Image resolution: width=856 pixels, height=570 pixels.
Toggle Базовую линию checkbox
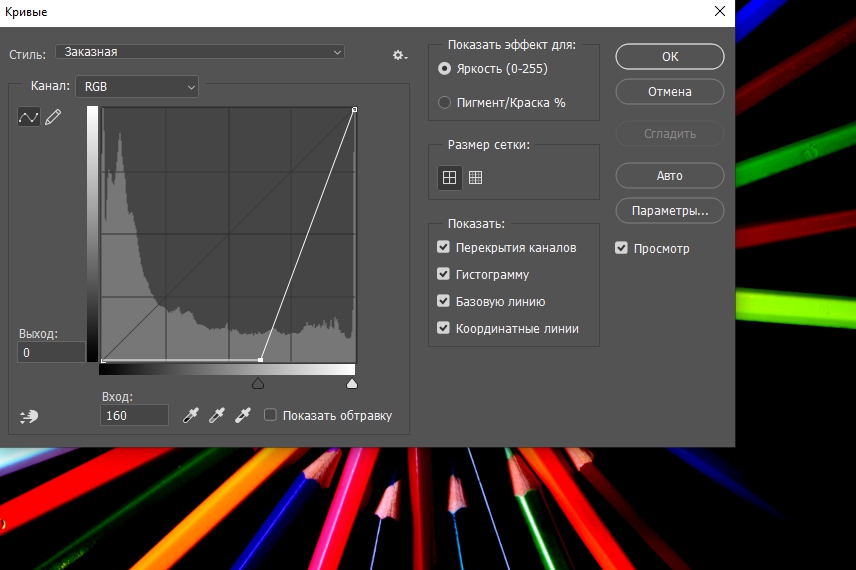click(x=443, y=301)
